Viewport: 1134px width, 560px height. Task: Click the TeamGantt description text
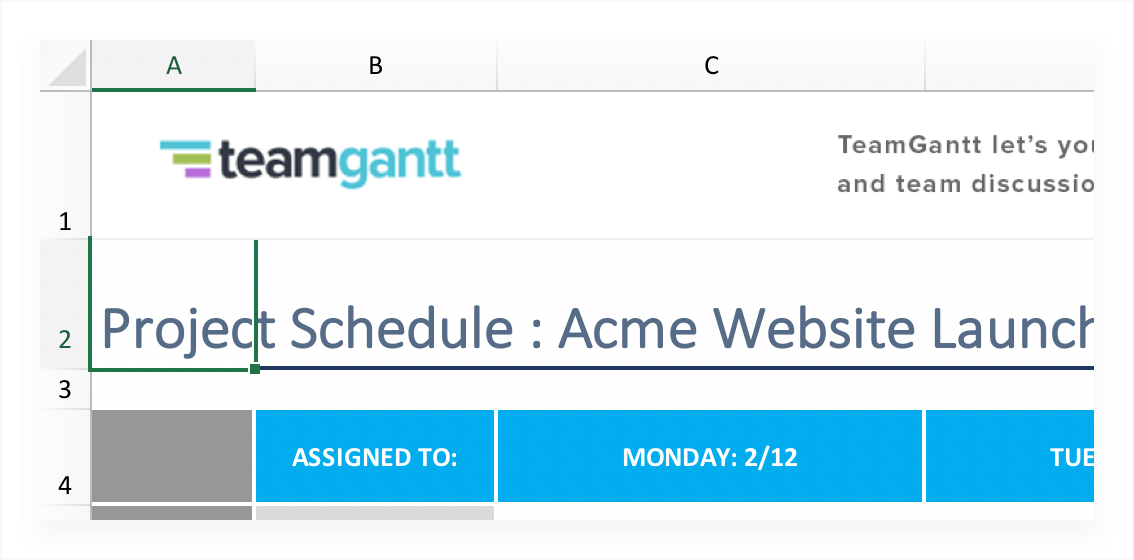click(965, 165)
